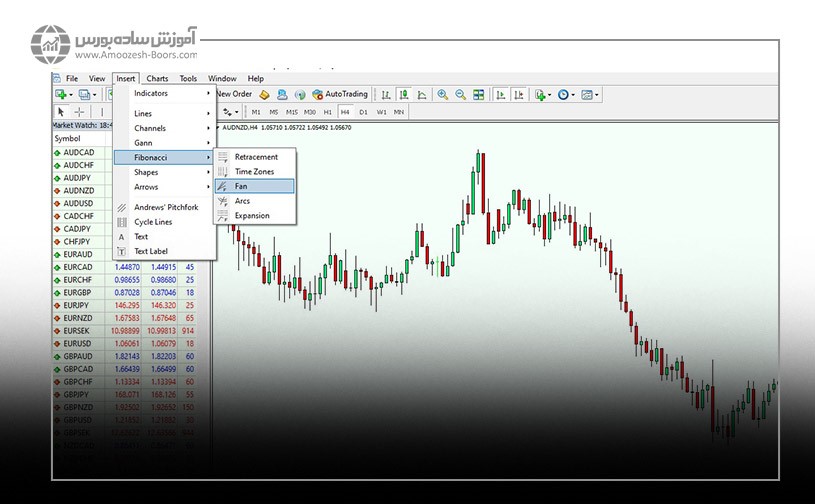Toggle the H4 timeframe button
Image resolution: width=815 pixels, height=504 pixels.
[x=345, y=112]
